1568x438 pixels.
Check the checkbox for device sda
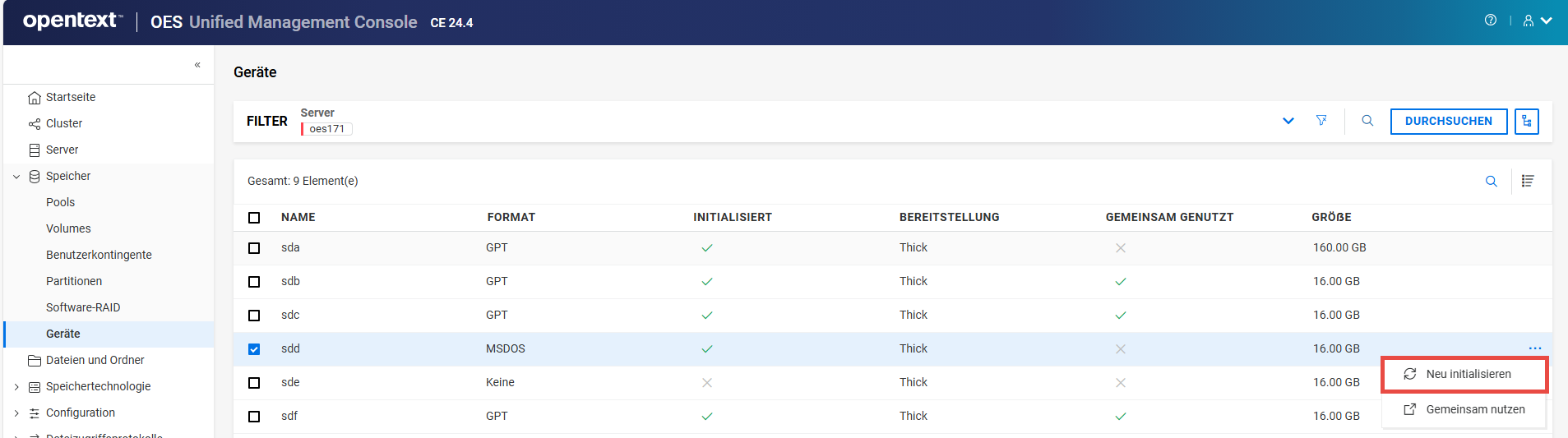(254, 248)
